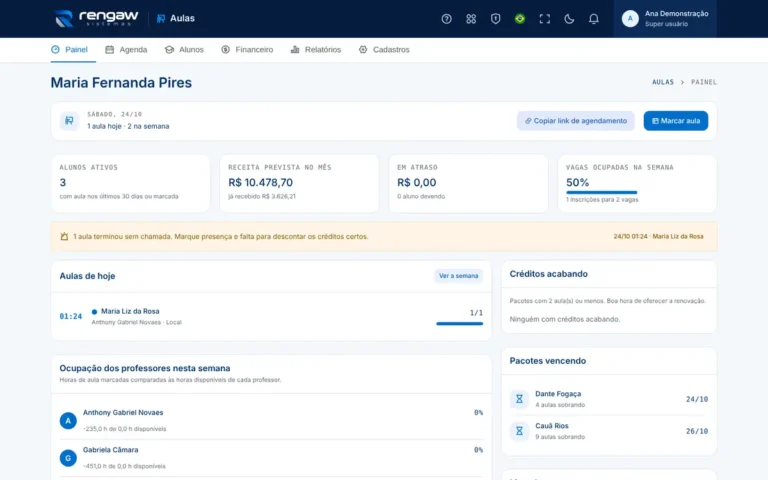Click the warning banner about missing chamada
This screenshot has width=768, height=480.
384,237
